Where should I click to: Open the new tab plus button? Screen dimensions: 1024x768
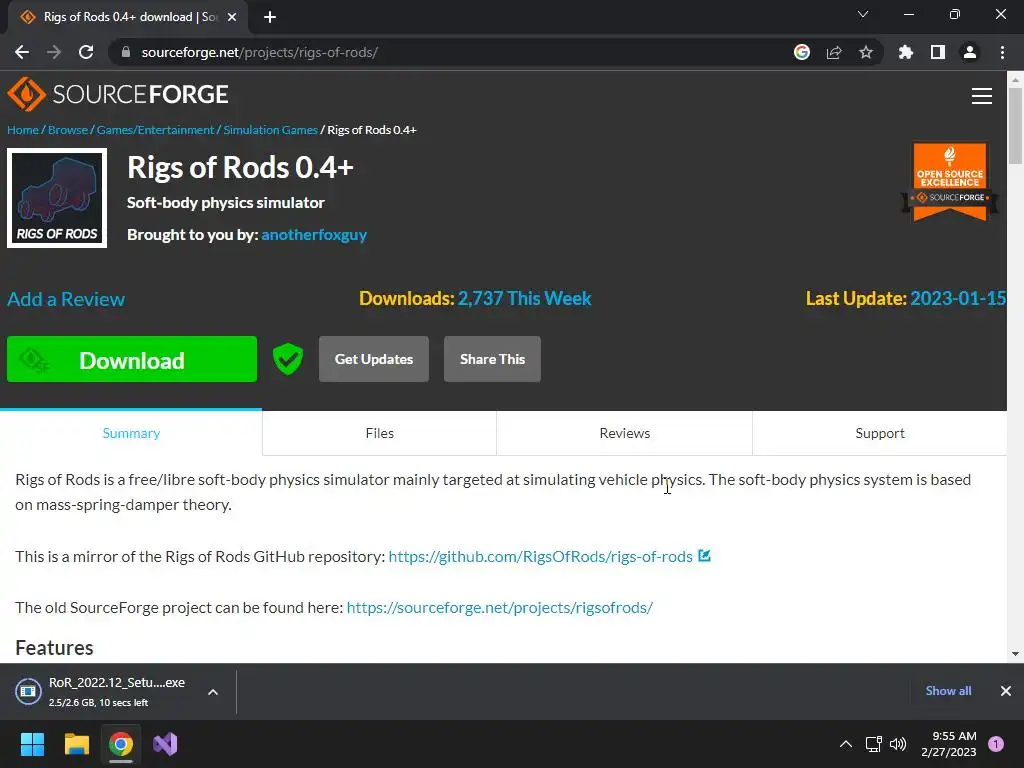[270, 17]
